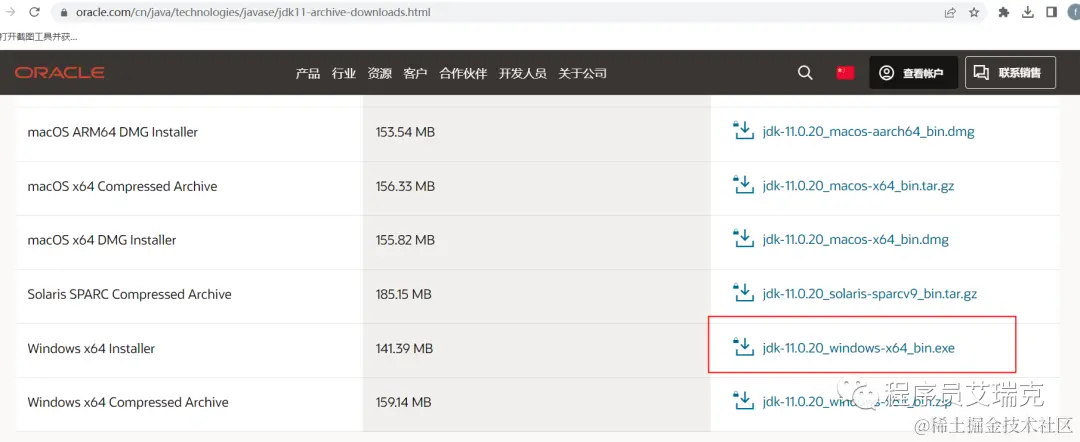
Task: Open the 行业 menu
Action: pos(344,73)
